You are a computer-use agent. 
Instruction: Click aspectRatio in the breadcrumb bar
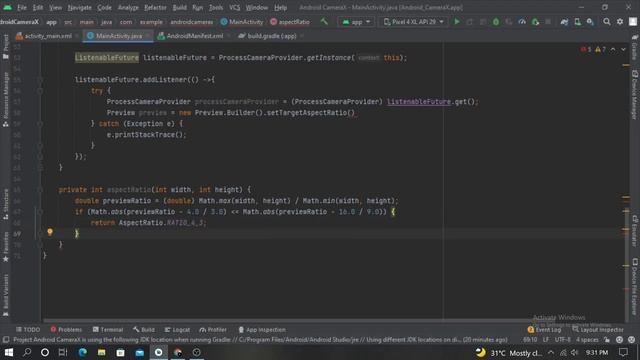click(x=290, y=22)
